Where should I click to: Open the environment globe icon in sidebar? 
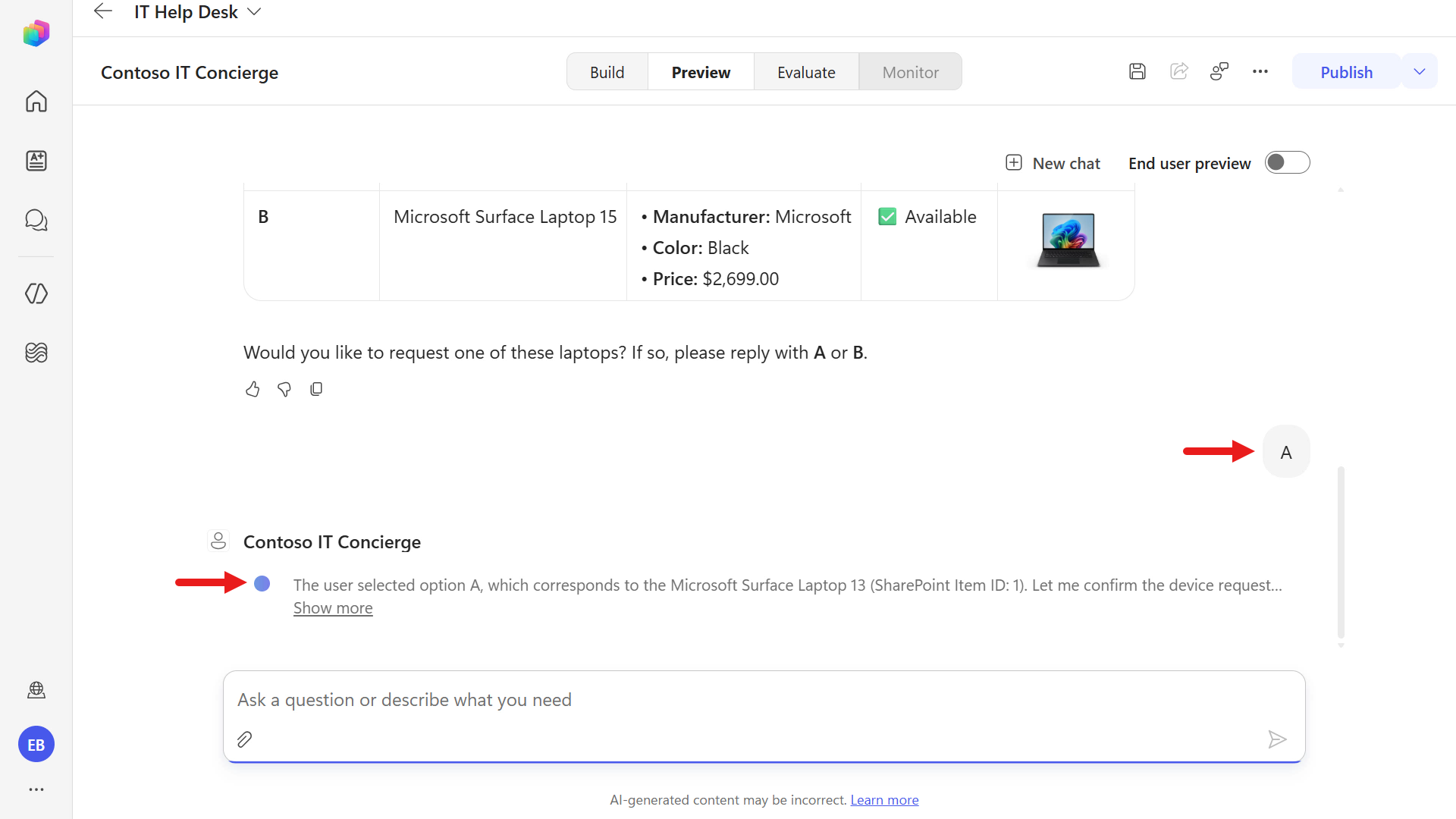(36, 690)
